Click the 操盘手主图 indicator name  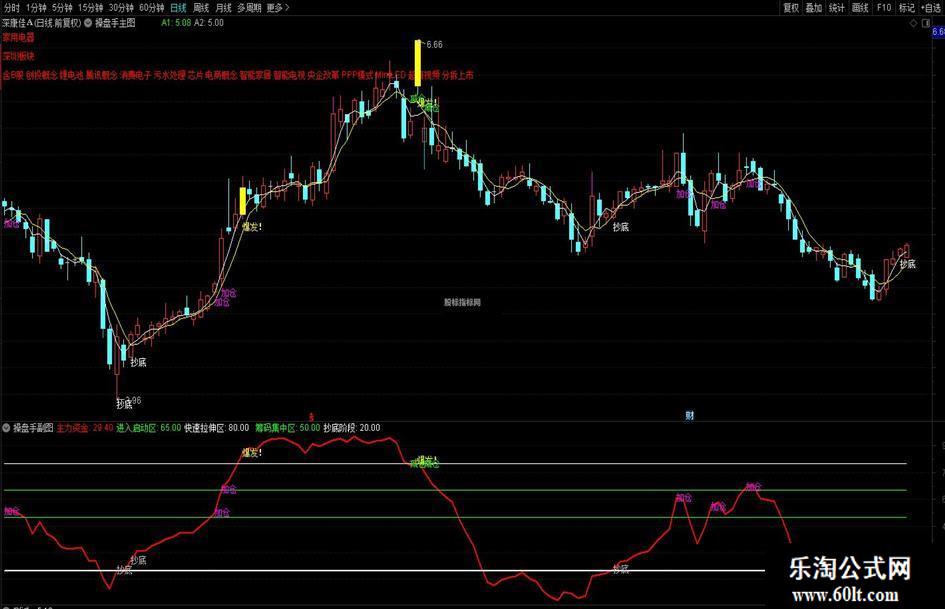(115, 23)
